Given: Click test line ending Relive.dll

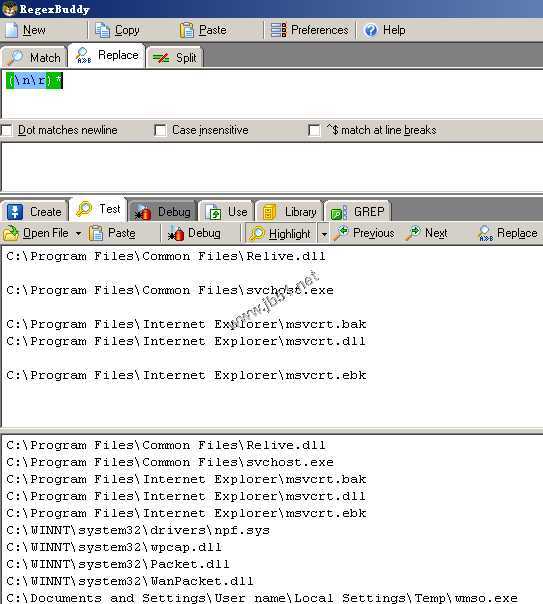Looking at the screenshot, I should [166, 256].
